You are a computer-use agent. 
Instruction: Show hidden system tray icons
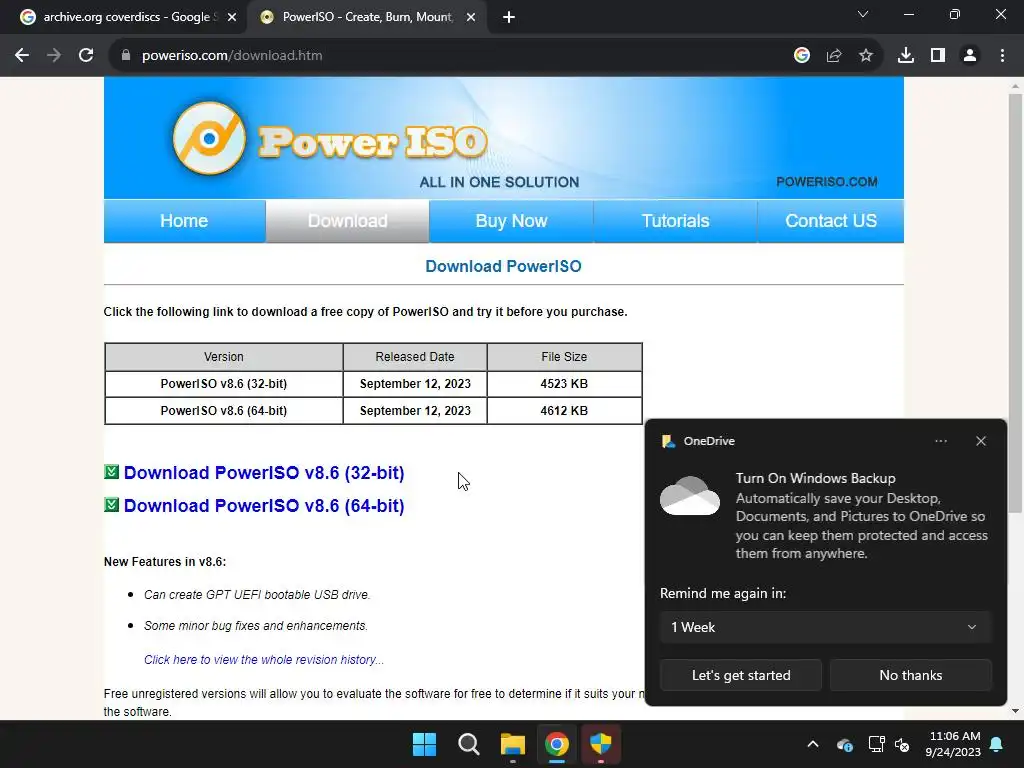click(x=813, y=744)
